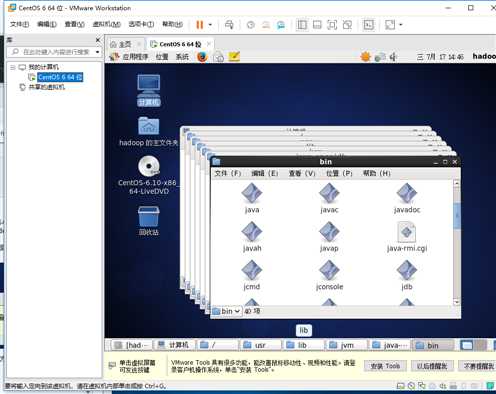The image size is (496, 394).
Task: Click the orange update notifier icon
Action: 366,57
